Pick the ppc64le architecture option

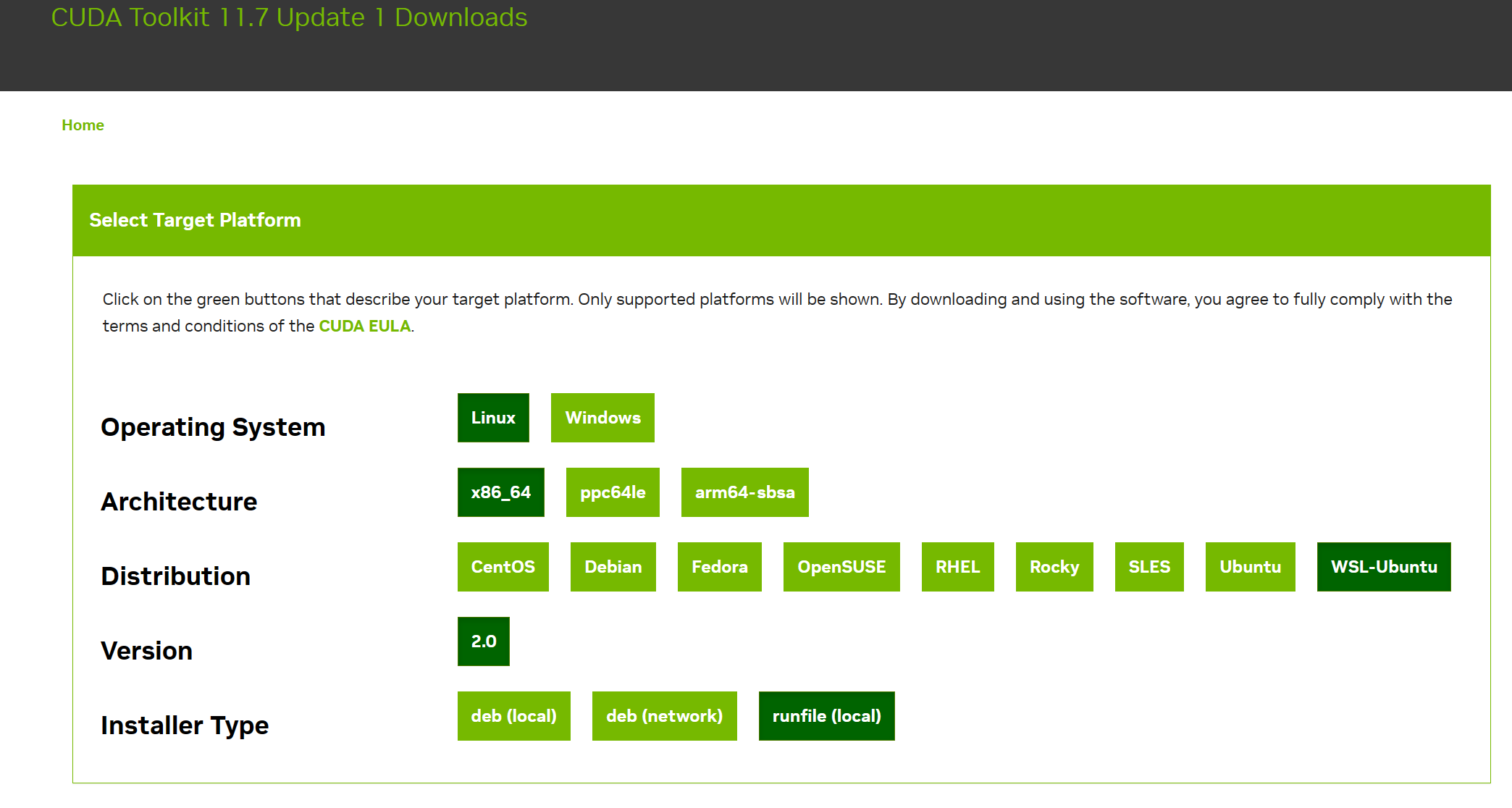(x=613, y=492)
